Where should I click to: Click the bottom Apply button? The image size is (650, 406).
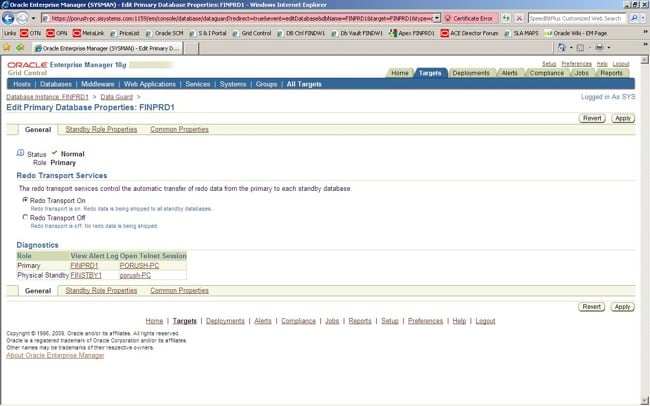(622, 307)
